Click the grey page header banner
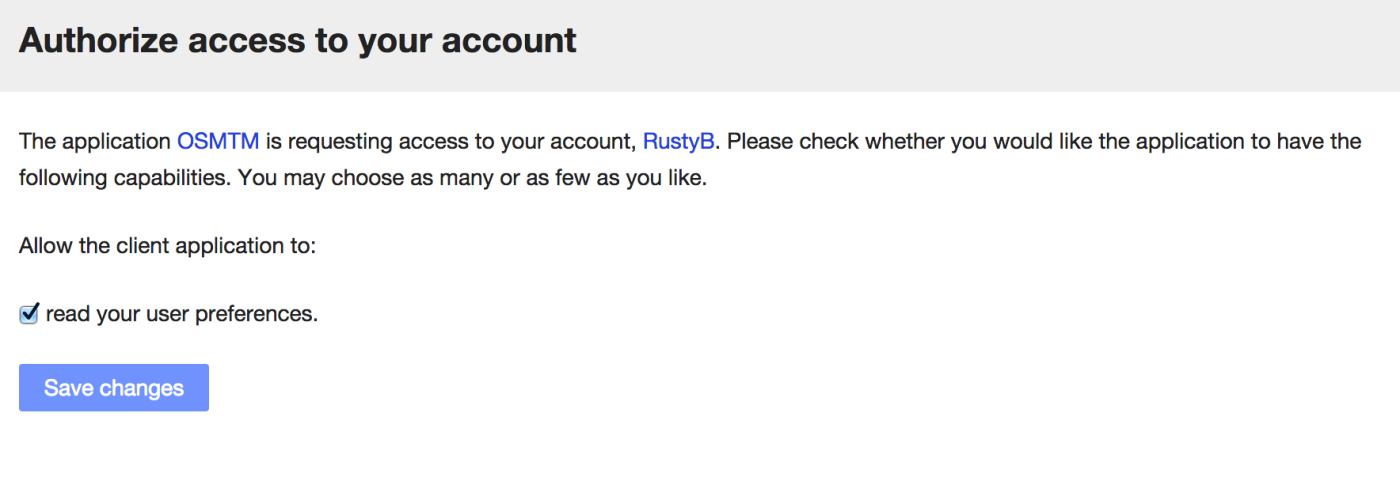Image resolution: width=1400 pixels, height=481 pixels. [x=700, y=45]
